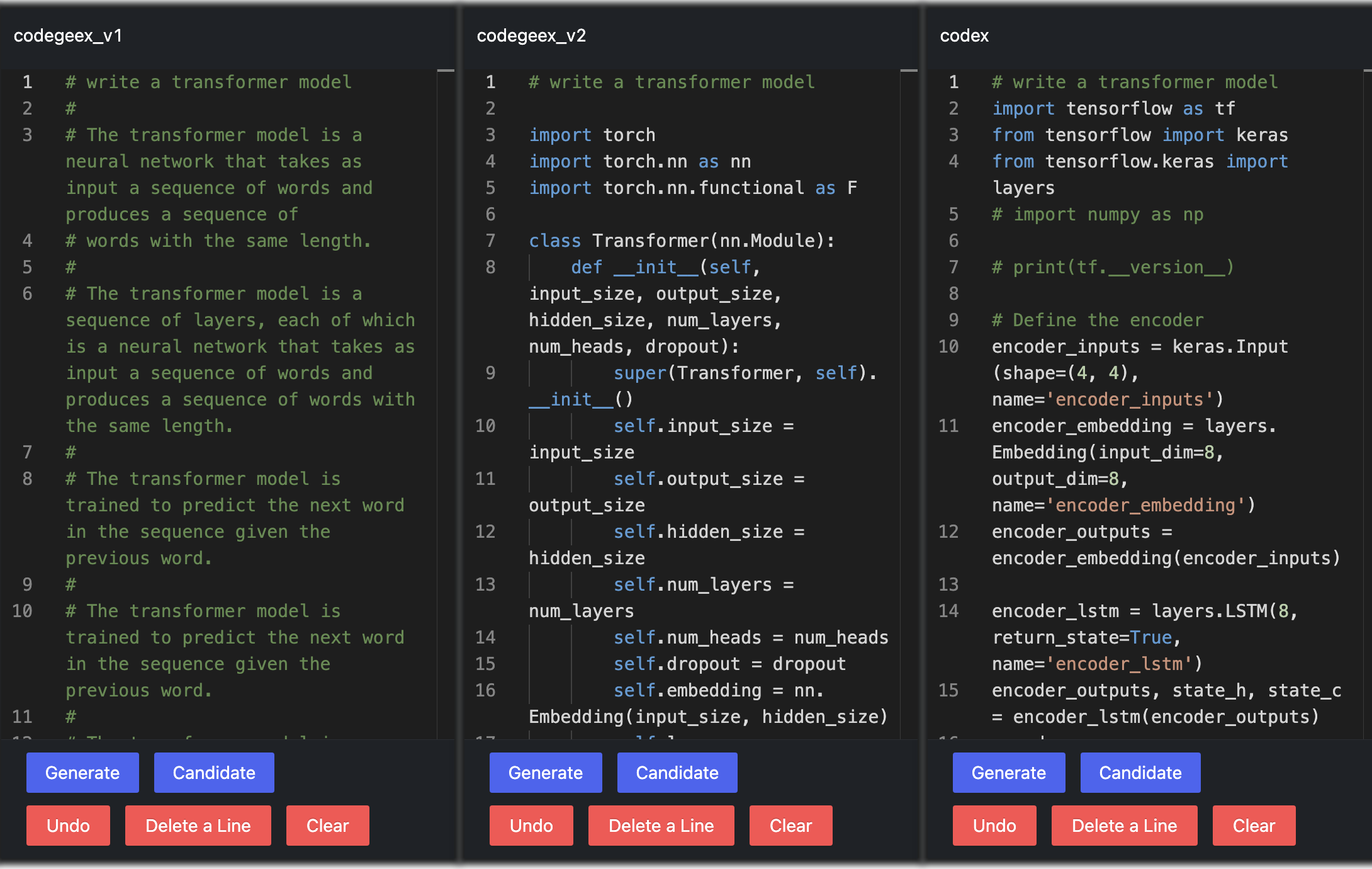Click Candidate in codegeex_v1 panel
This screenshot has width=1372, height=869.
(x=214, y=773)
